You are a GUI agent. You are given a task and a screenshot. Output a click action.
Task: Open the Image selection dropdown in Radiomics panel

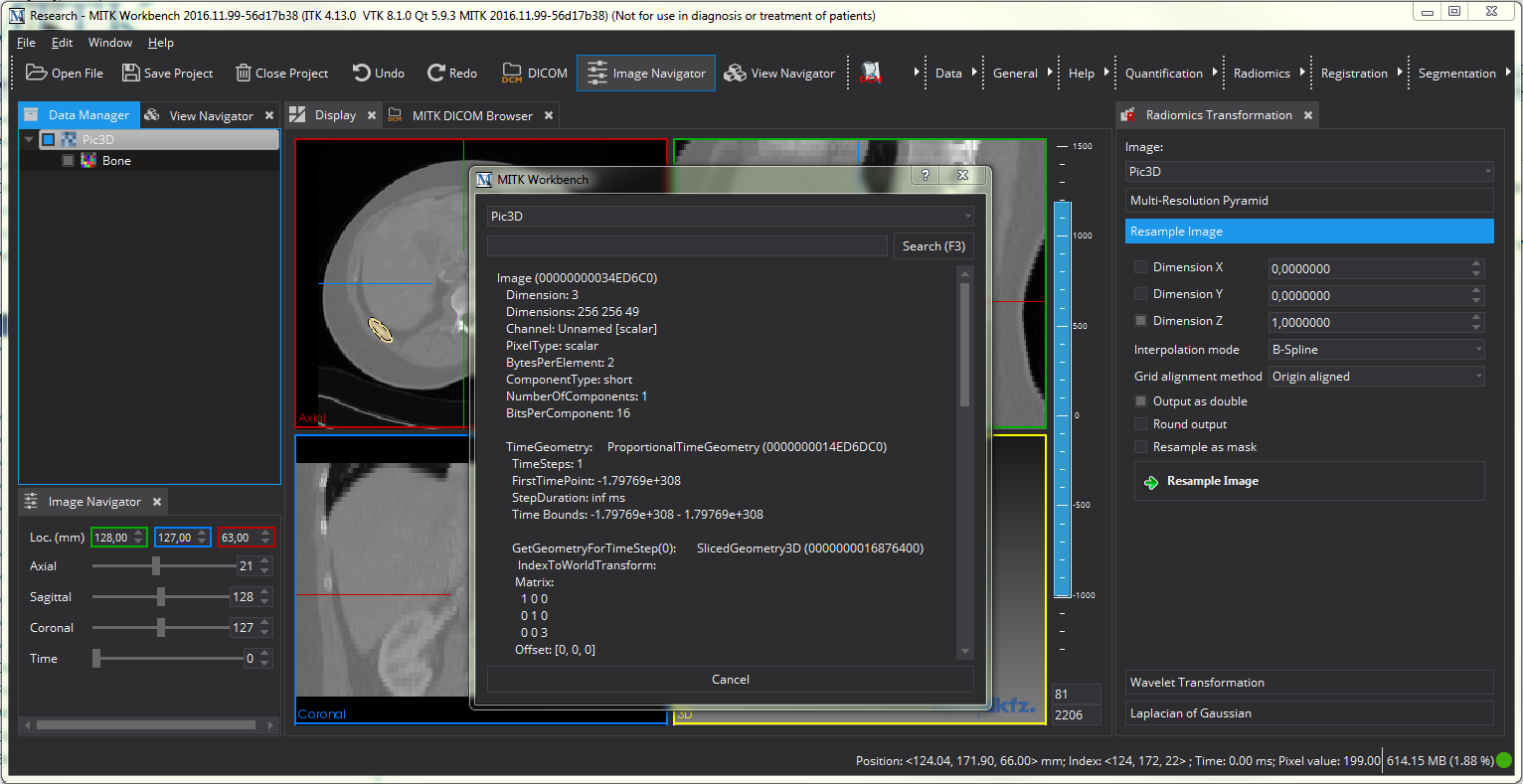tap(1309, 172)
